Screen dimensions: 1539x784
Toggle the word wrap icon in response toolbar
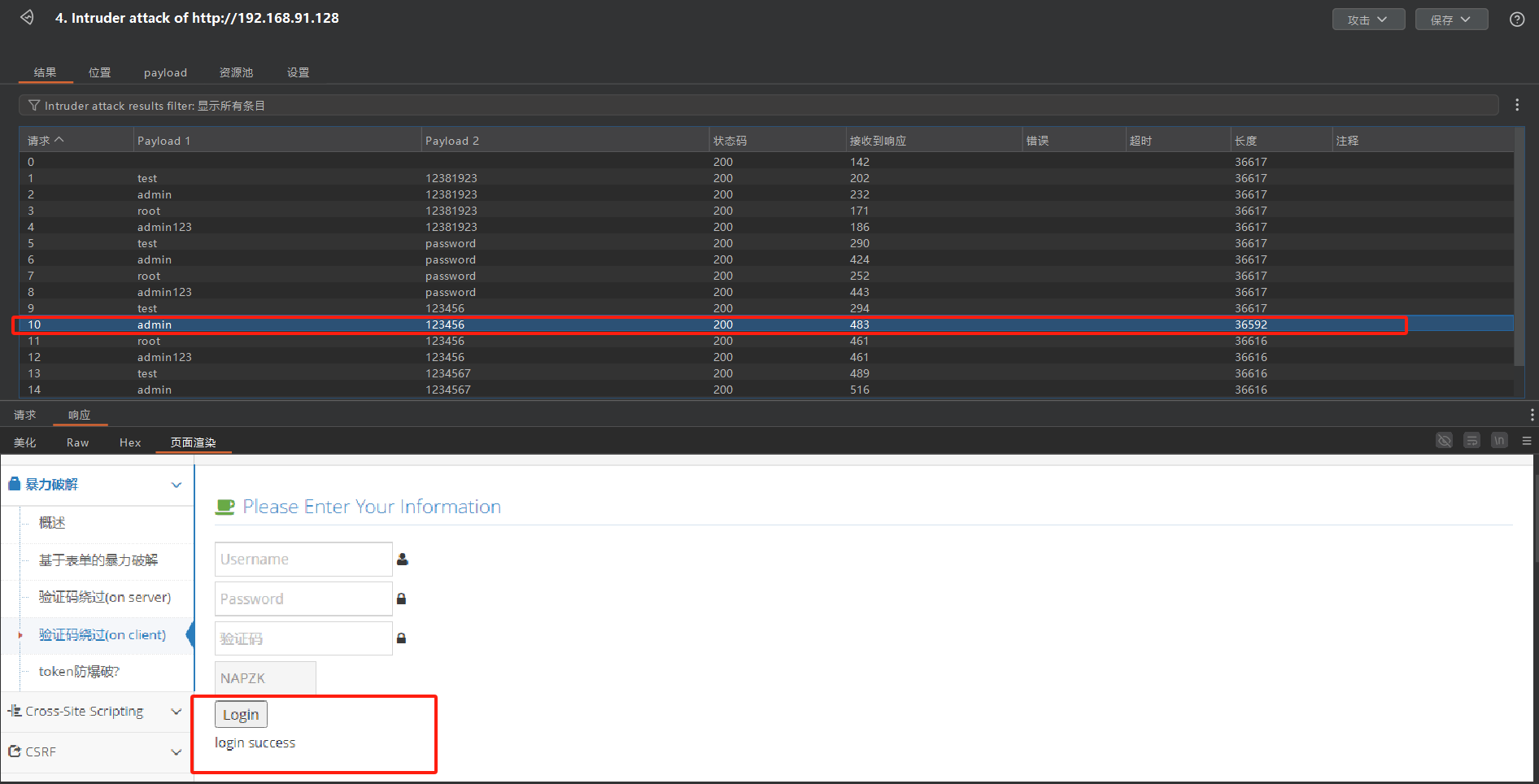(1471, 441)
